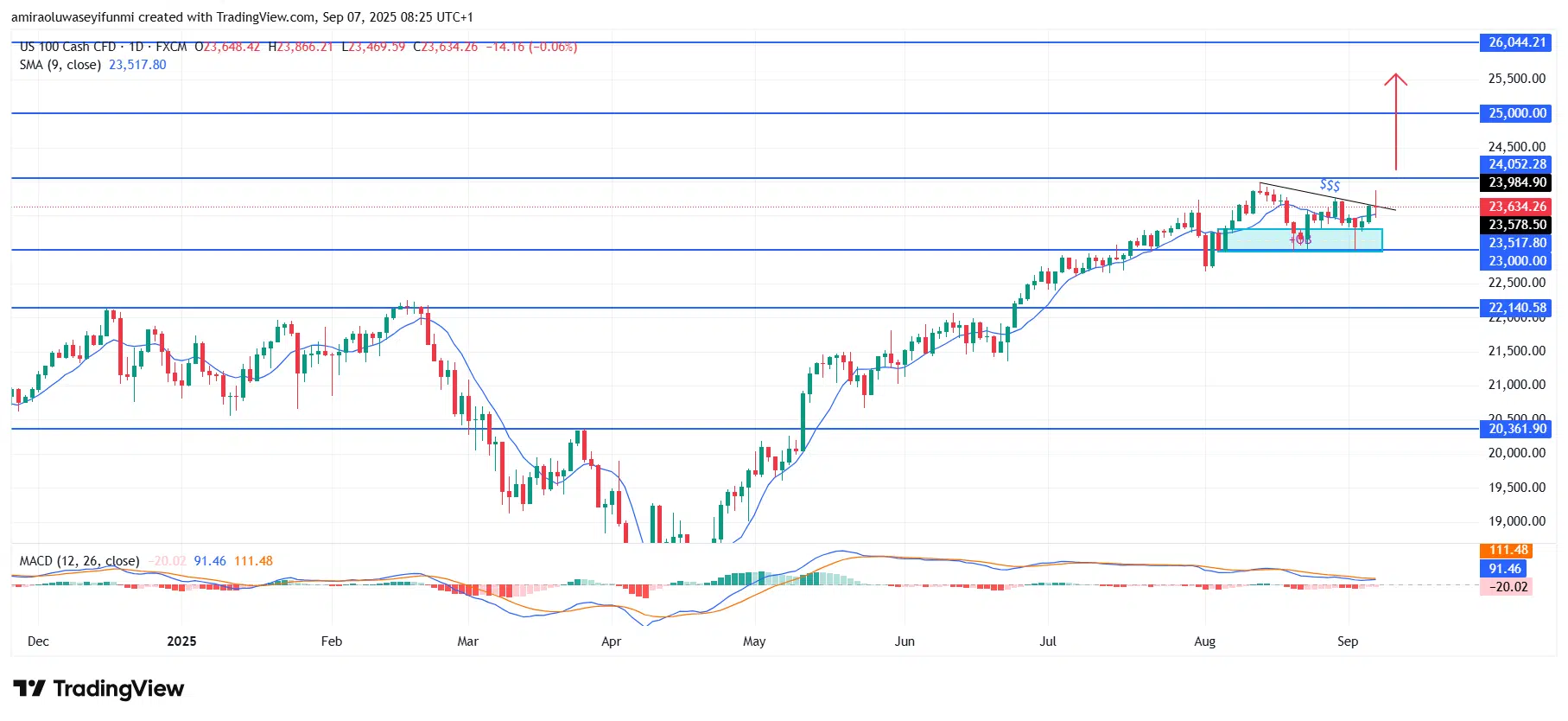Click the Dec label on time axis

[x=38, y=641]
